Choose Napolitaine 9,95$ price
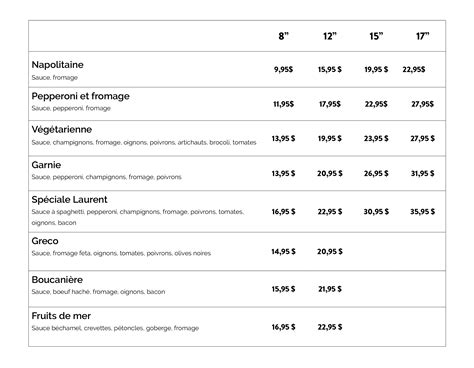Viewport: 474px width, 368px height. pyautogui.click(x=283, y=69)
